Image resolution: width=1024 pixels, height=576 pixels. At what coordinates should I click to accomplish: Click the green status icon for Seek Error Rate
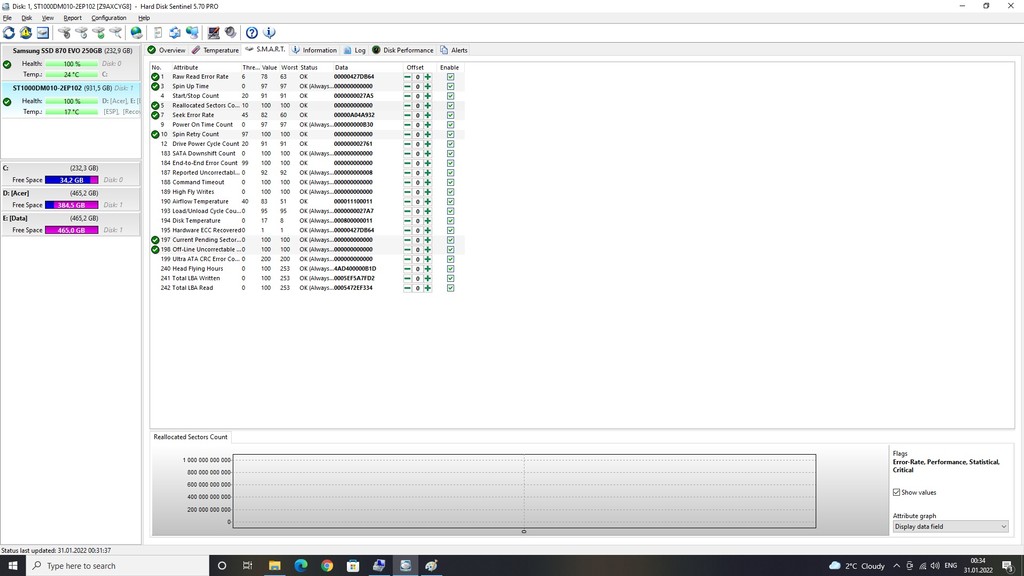click(x=155, y=115)
